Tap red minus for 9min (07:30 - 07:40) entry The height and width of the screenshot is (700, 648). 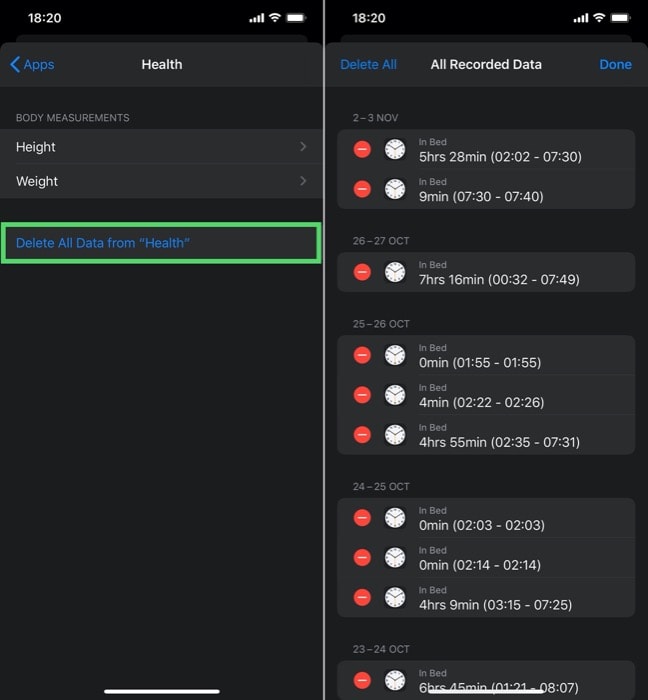[x=362, y=189]
